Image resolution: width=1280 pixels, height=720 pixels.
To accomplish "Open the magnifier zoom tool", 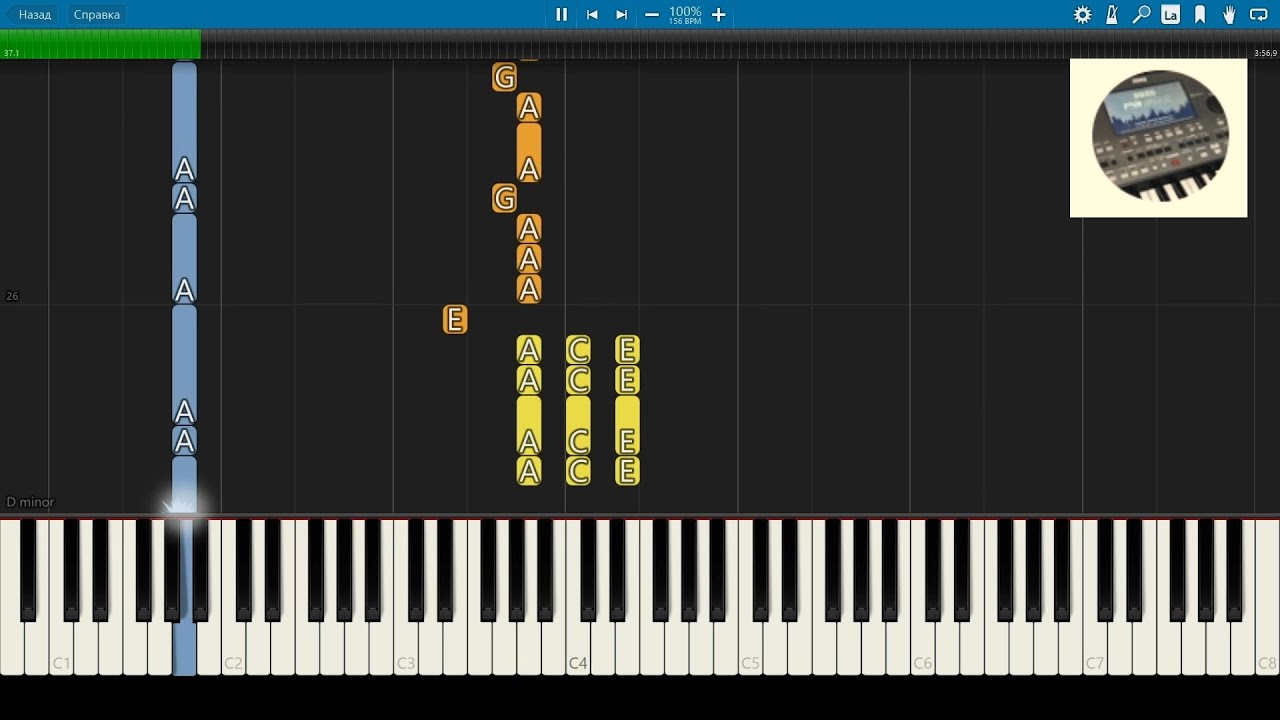I will point(1141,15).
